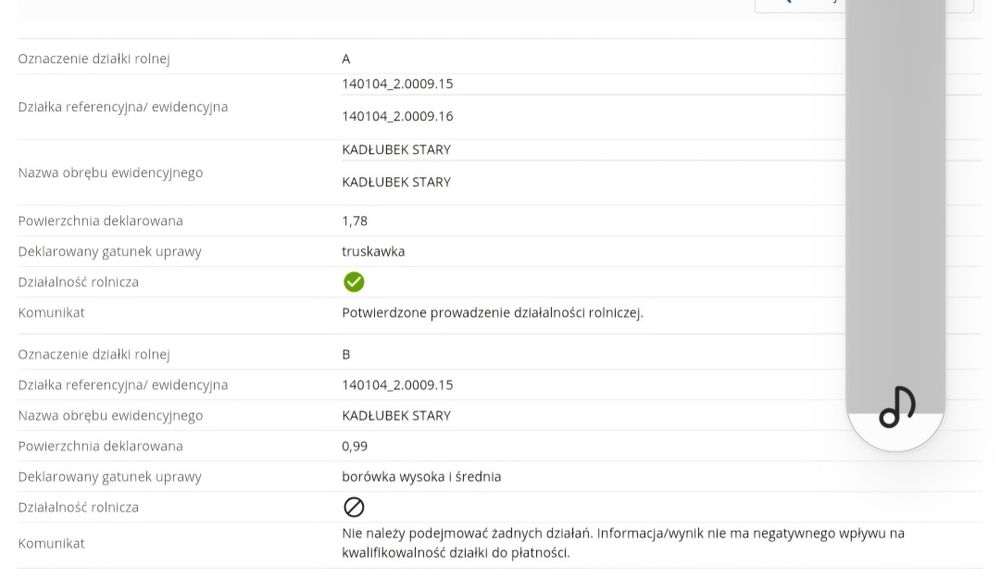This screenshot has height=569, width=1000.
Task: Select plot designation letter 'B'
Action: pyautogui.click(x=346, y=354)
